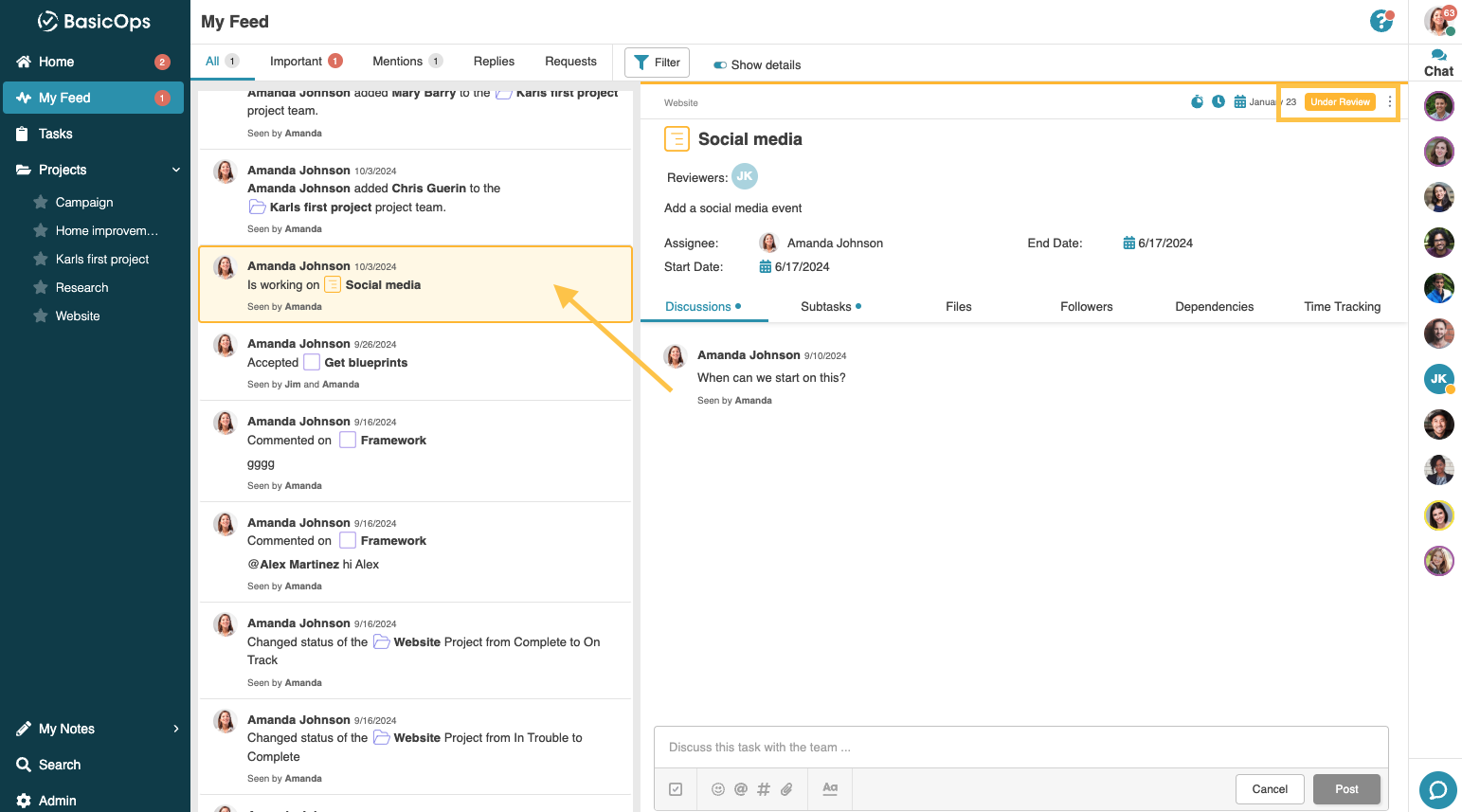The image size is (1462, 812).
Task: Select the Mentions feed tab
Action: coord(397,62)
